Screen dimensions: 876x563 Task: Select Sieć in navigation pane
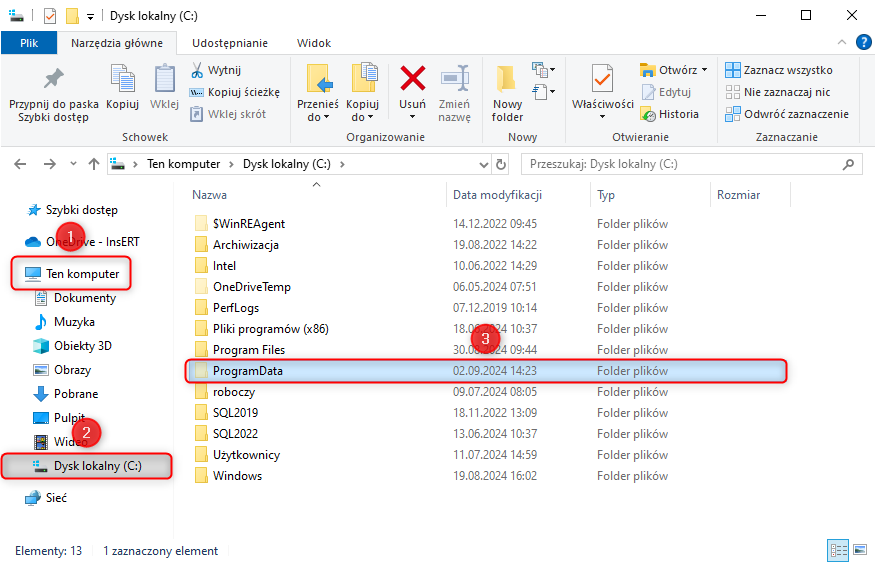coord(46,498)
